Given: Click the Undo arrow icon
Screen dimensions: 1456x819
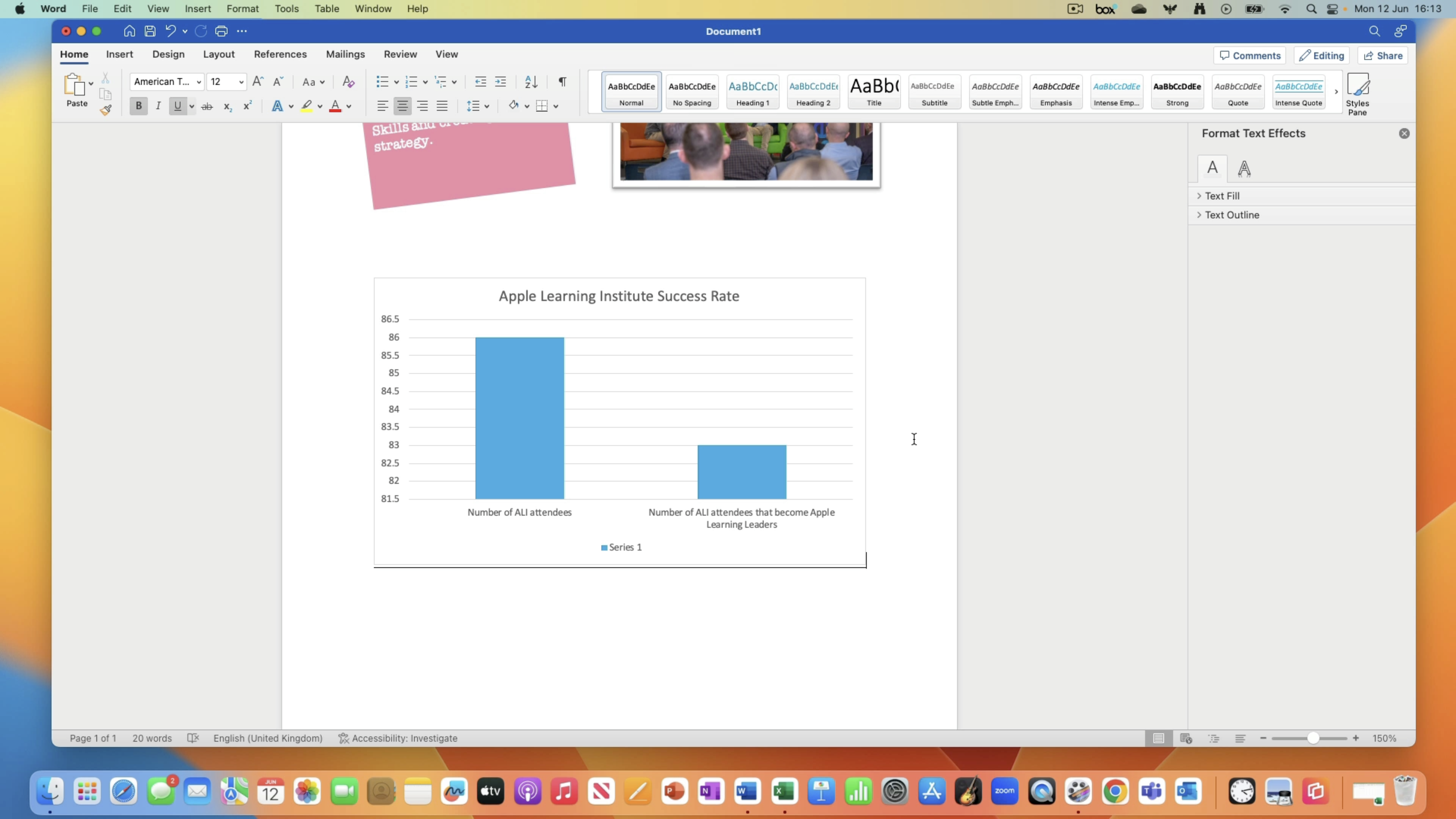Looking at the screenshot, I should (170, 31).
